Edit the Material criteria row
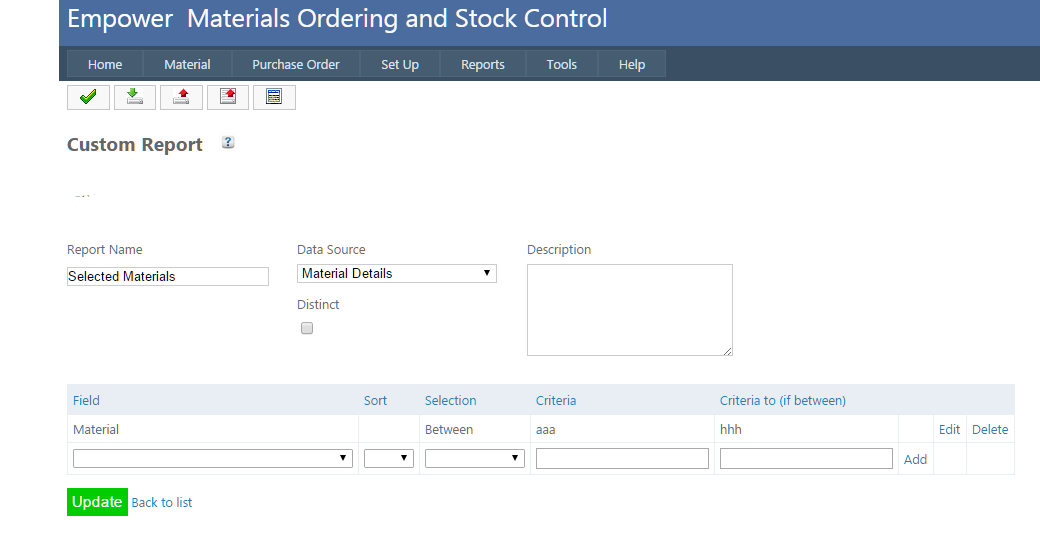Screen dimensions: 1040x536 tap(949, 429)
